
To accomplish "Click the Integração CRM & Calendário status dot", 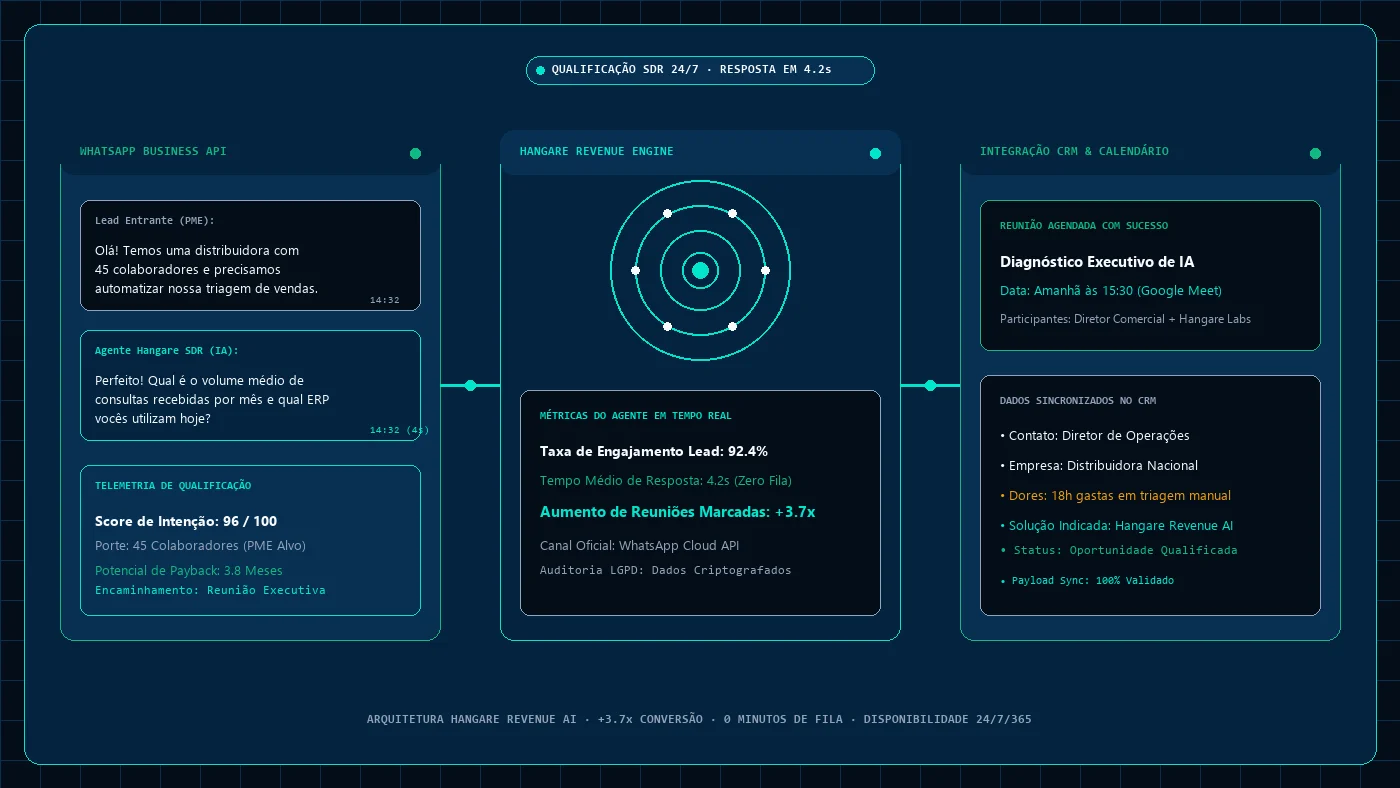I will [x=1315, y=153].
